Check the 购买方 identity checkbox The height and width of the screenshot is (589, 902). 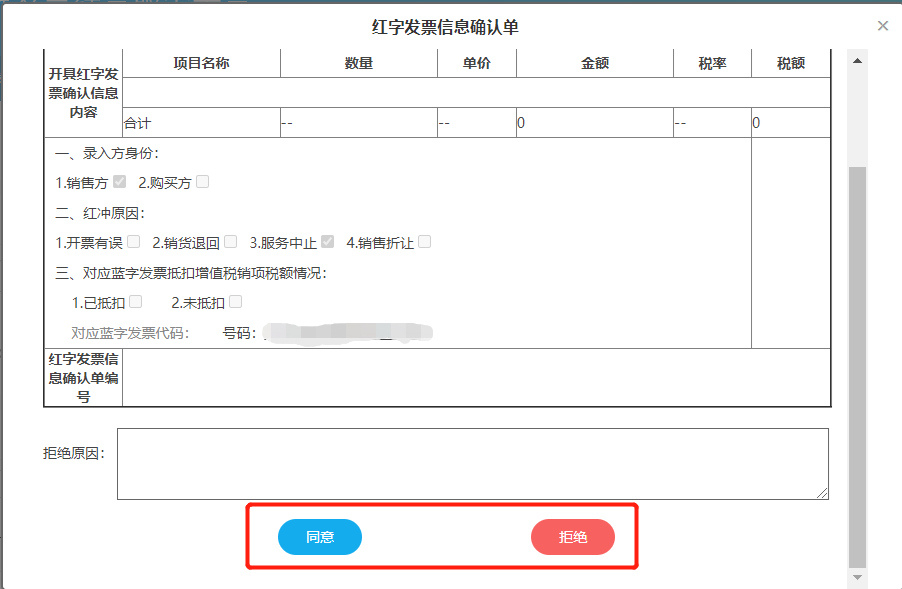[x=203, y=182]
